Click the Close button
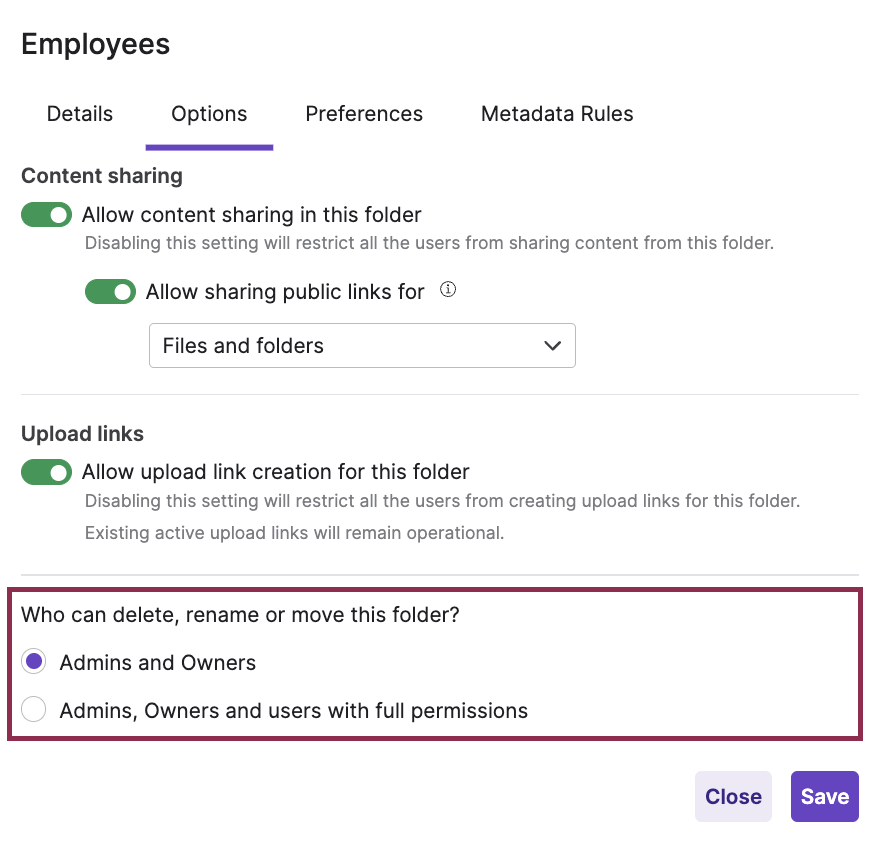The image size is (882, 846). click(x=733, y=797)
